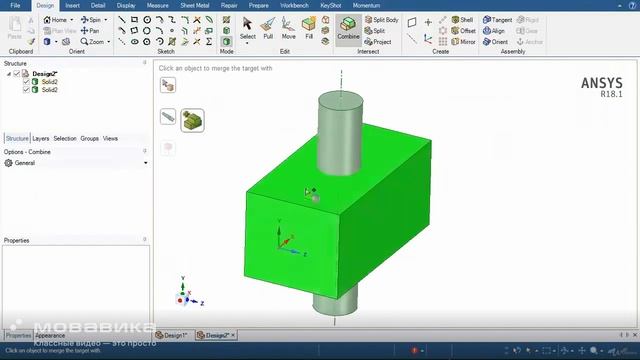This screenshot has height=360, width=640.
Task: Click the Selection panel tab
Action: tap(65, 138)
